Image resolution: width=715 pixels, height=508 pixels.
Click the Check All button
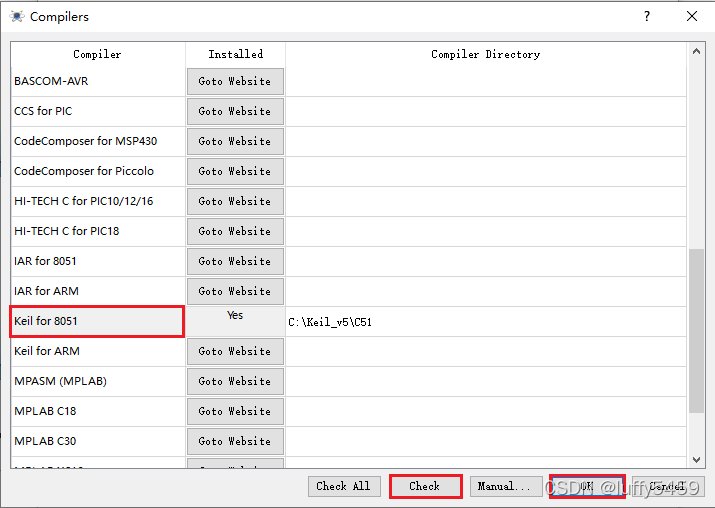(x=343, y=487)
